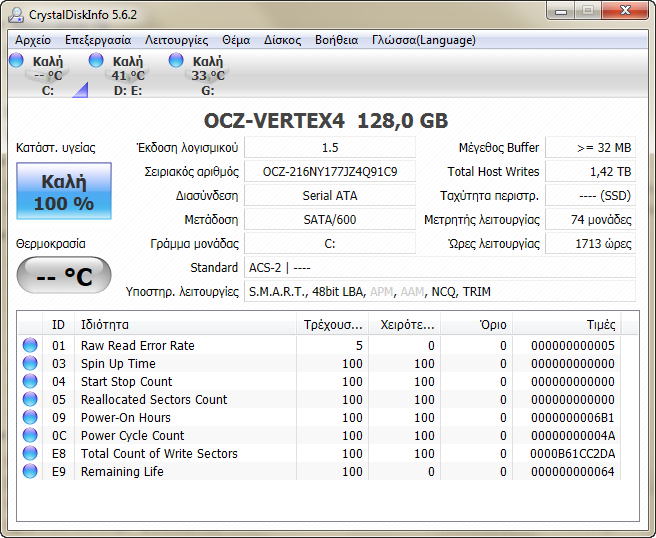Click the Χειρότε... column header
Viewport: 656px width, 538px height.
click(x=405, y=325)
